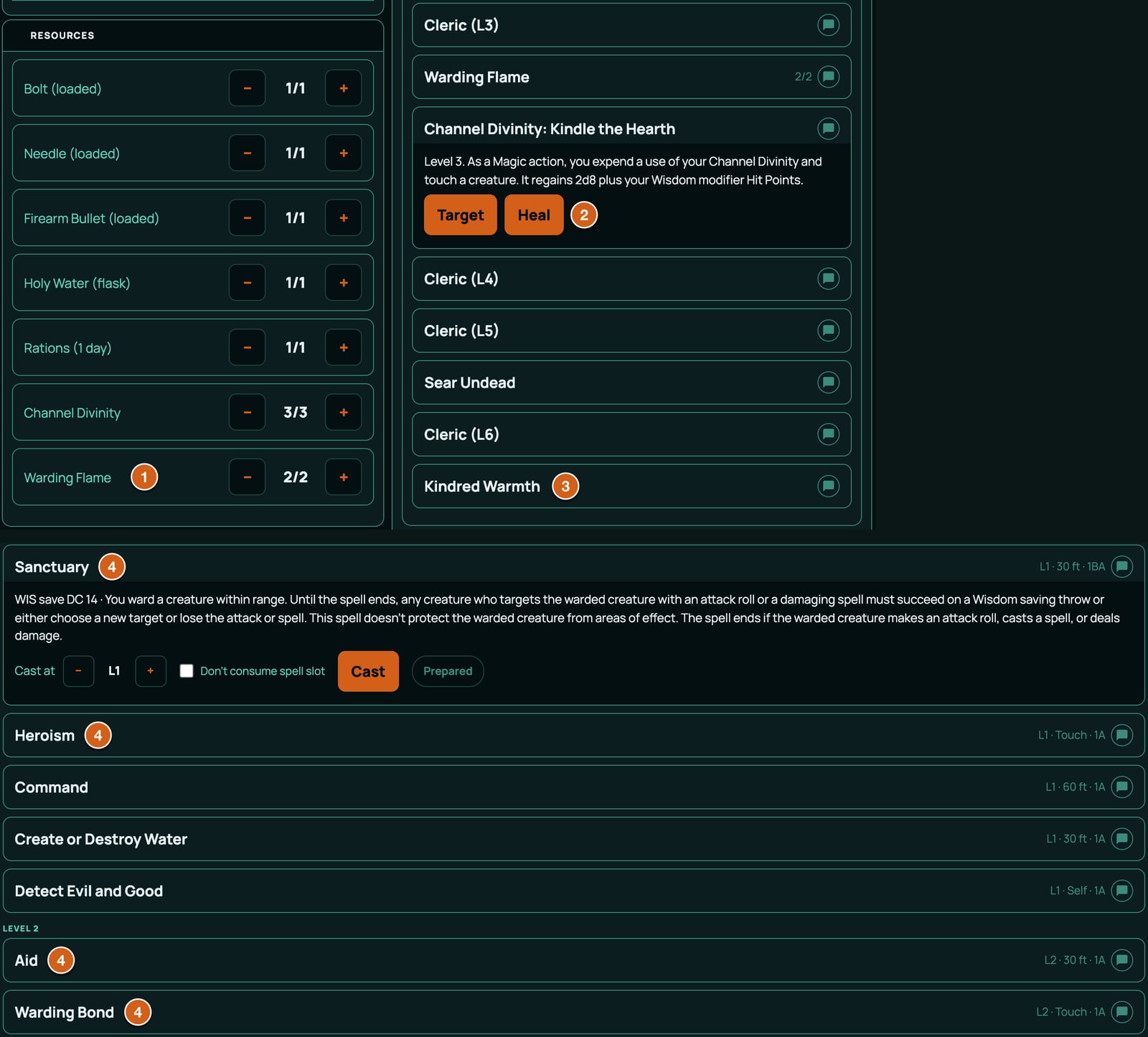Viewport: 1148px width, 1037px height.
Task: Expand the Command spell row
Action: click(573, 787)
